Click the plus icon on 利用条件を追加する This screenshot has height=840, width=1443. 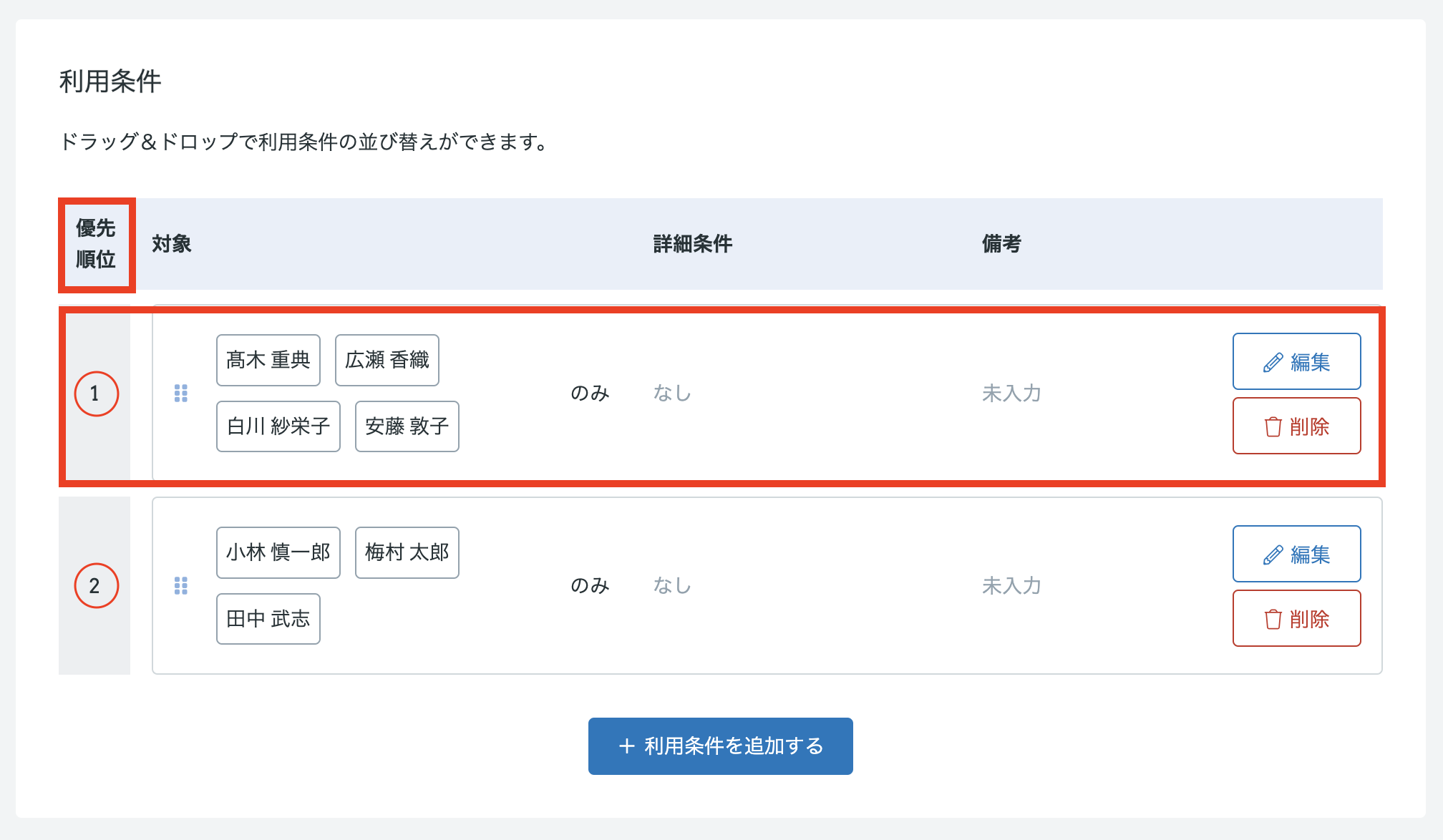coord(627,746)
